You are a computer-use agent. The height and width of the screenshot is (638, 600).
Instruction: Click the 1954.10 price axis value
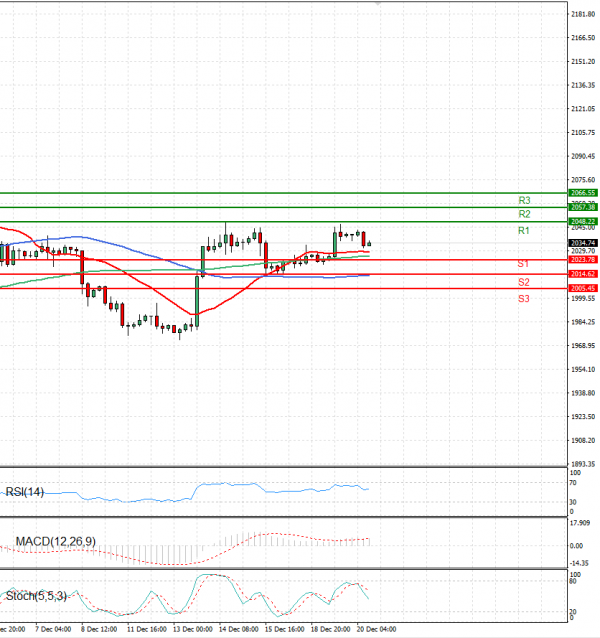583,369
